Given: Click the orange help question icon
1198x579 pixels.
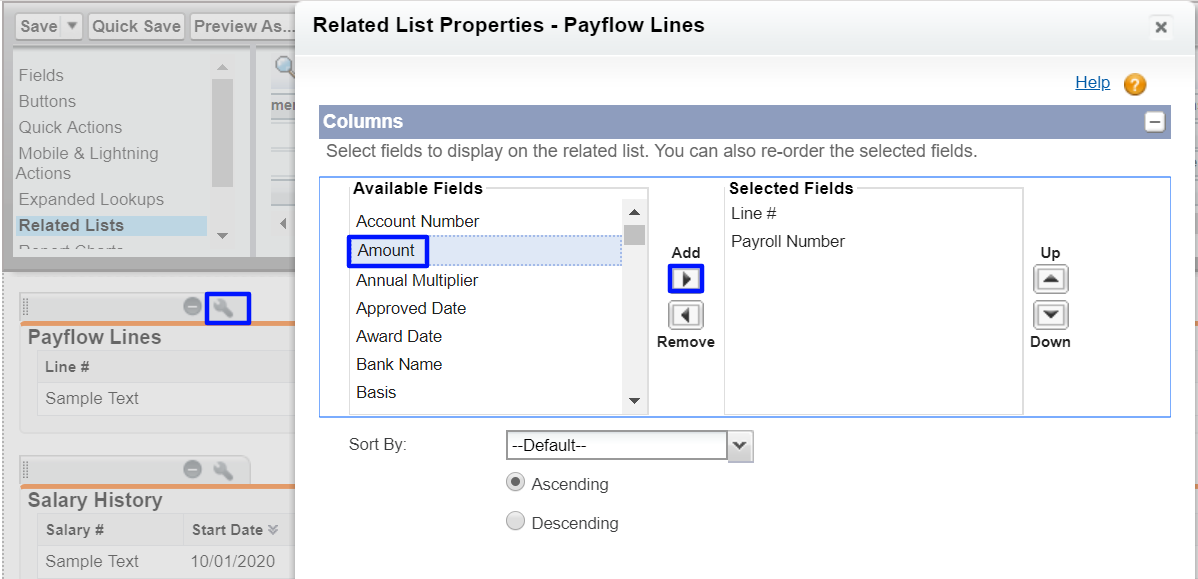Looking at the screenshot, I should pos(1135,84).
